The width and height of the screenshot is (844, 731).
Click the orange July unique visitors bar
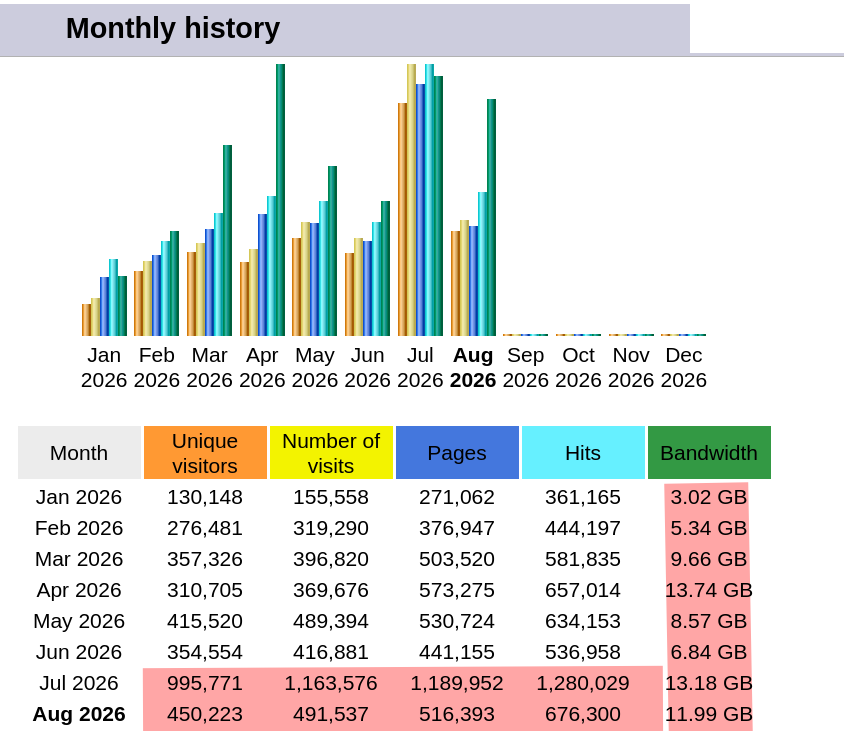point(402,219)
